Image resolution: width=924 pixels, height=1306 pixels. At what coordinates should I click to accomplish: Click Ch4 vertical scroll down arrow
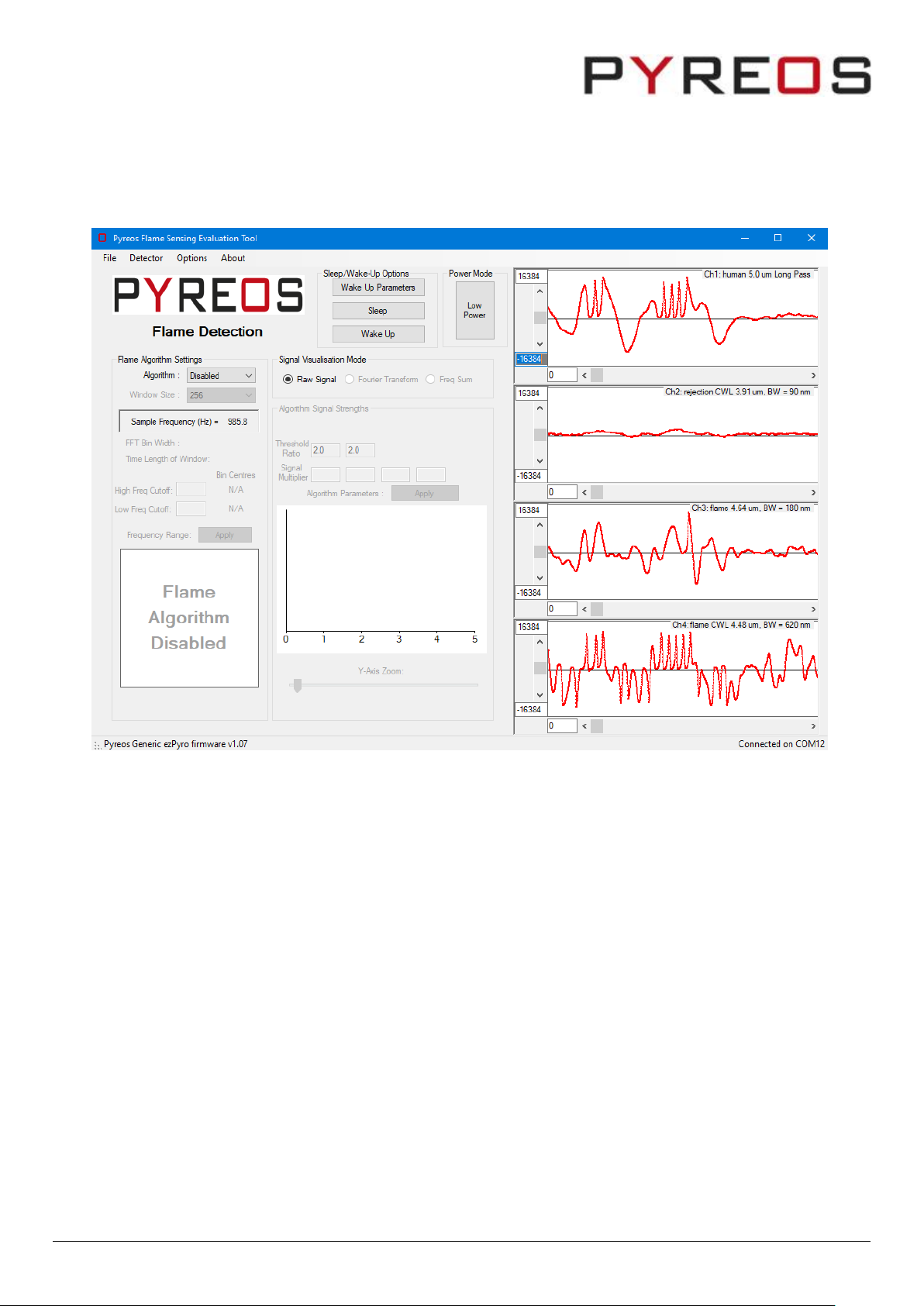[x=540, y=695]
